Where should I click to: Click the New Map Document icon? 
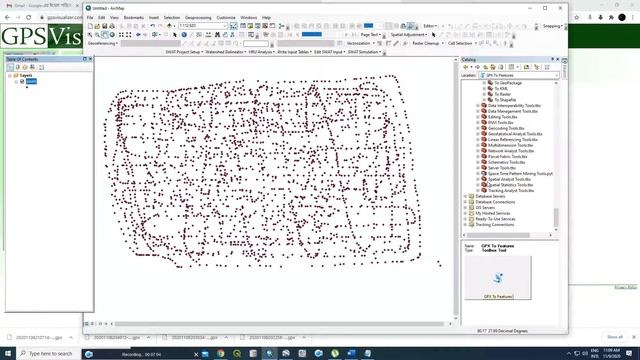coord(90,26)
